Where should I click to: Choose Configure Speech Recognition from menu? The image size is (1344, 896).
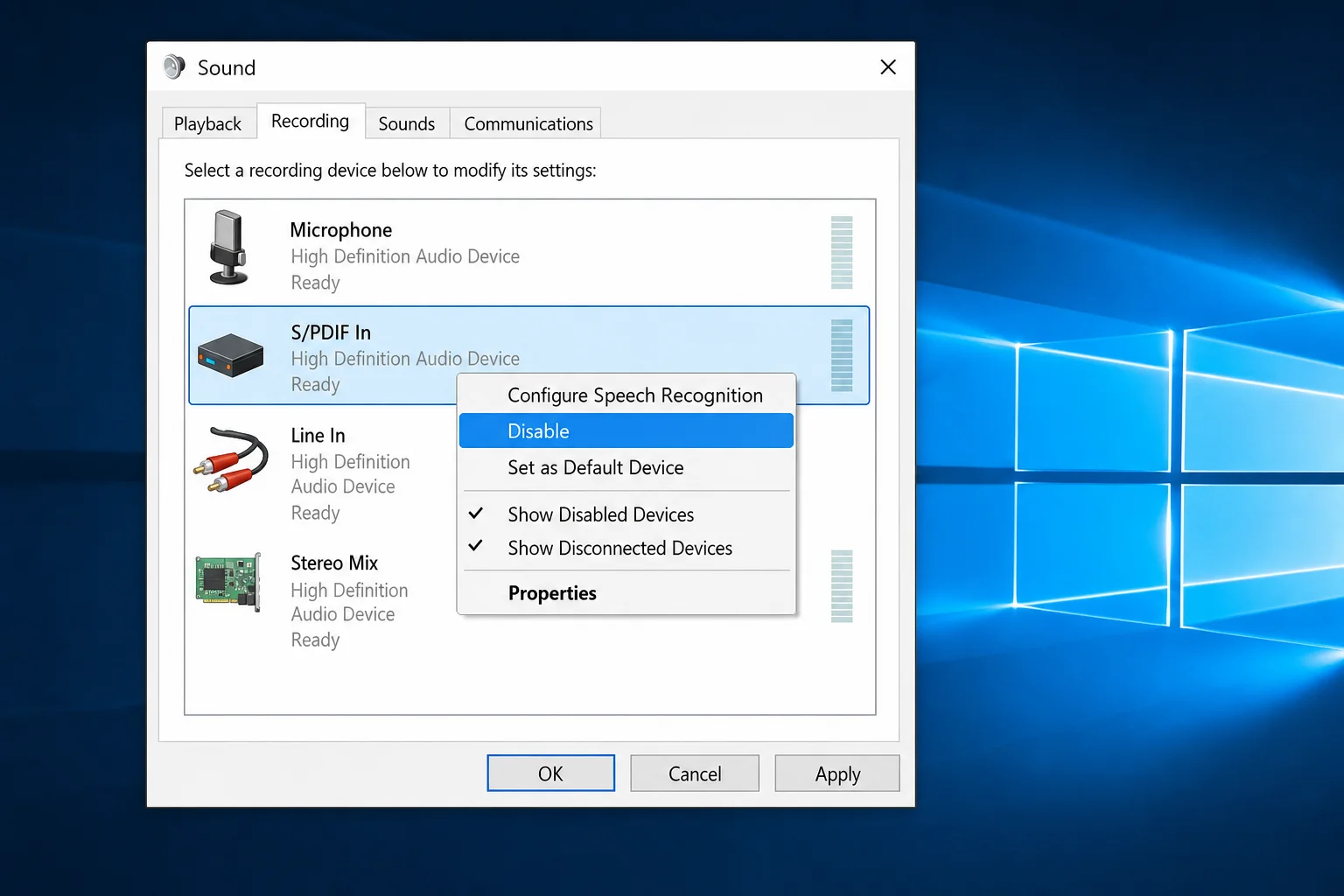[626, 395]
